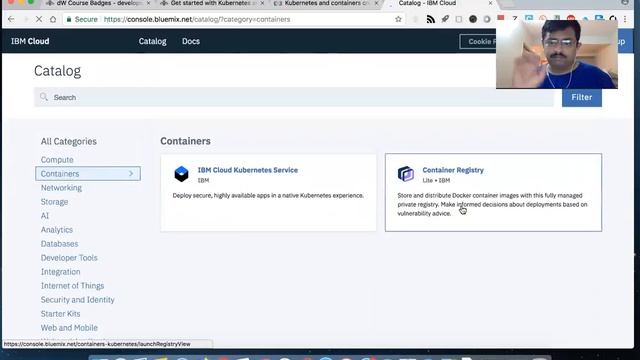Image resolution: width=640 pixels, height=360 pixels.
Task: Focus the catalog Search field
Action: click(294, 97)
